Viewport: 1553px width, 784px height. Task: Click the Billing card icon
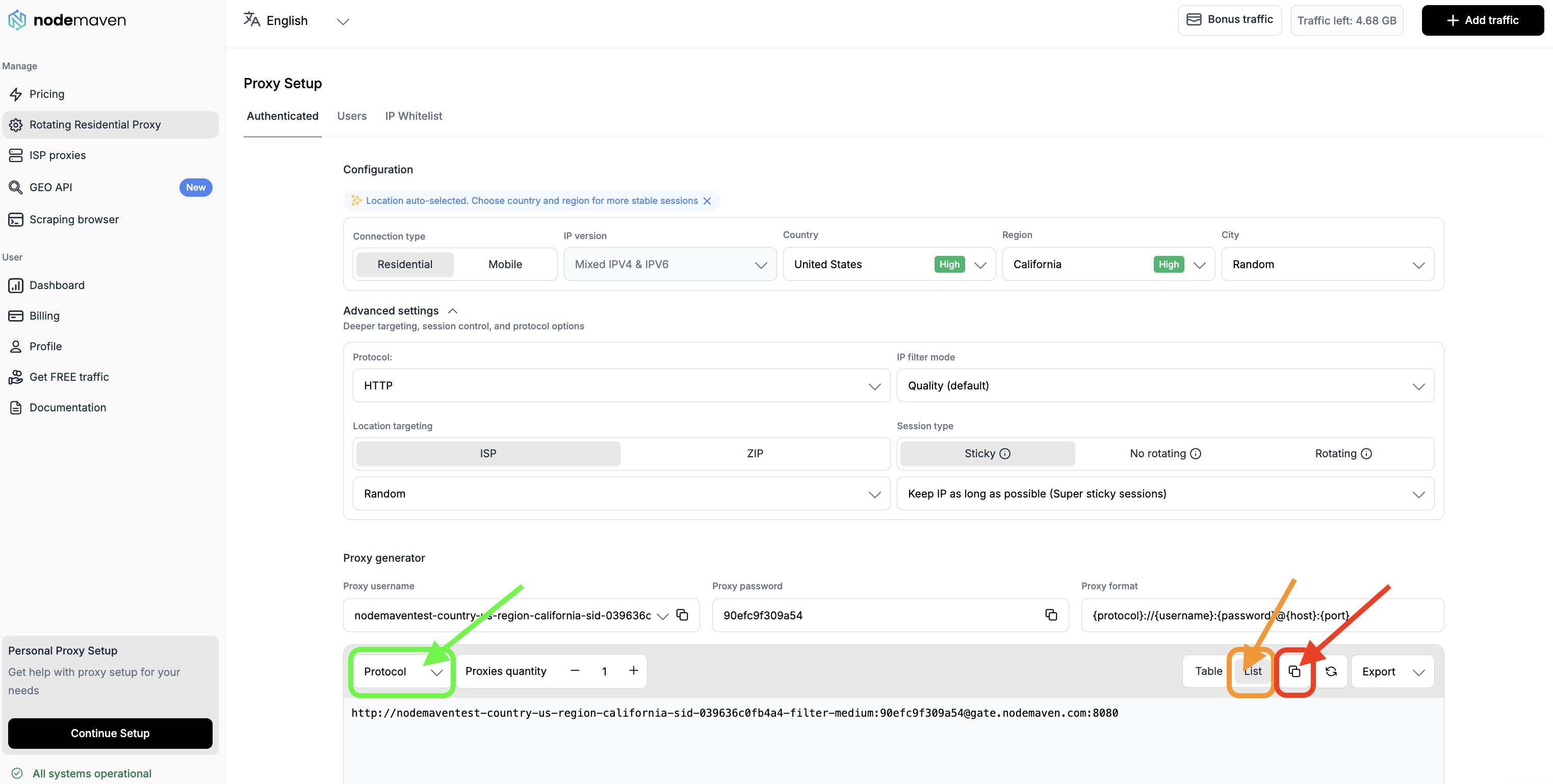coord(16,316)
